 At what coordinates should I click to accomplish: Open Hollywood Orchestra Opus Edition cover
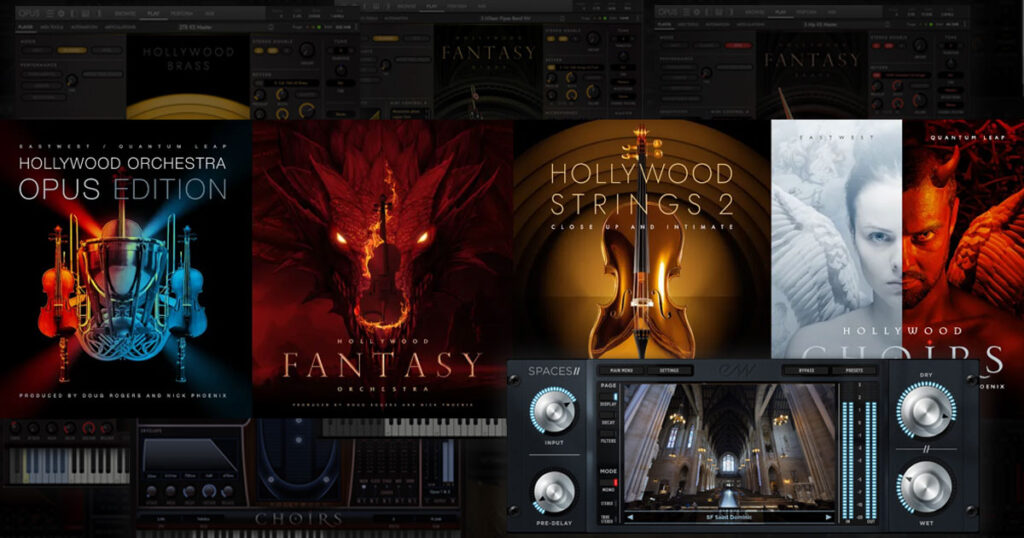click(126, 268)
